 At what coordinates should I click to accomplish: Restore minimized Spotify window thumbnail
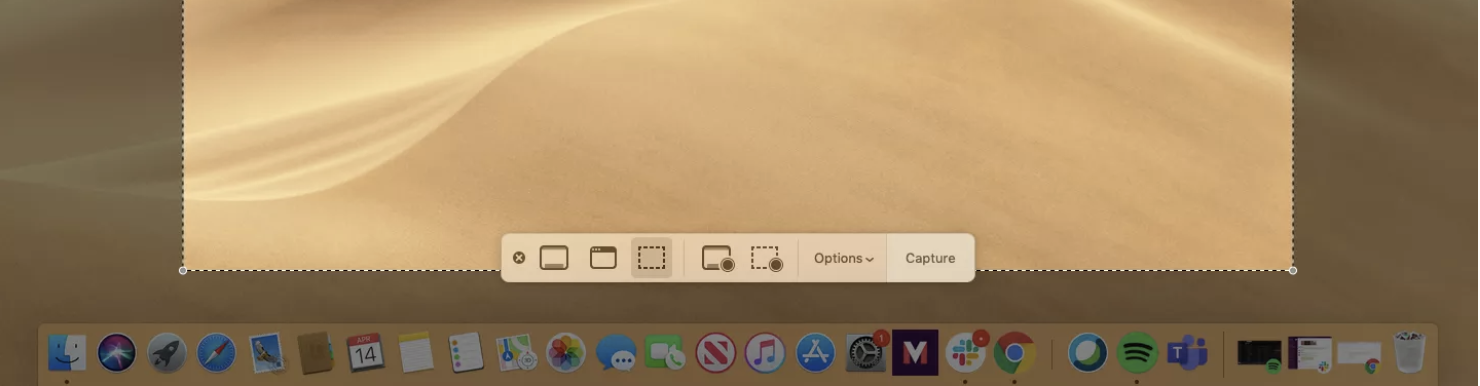pos(1260,354)
